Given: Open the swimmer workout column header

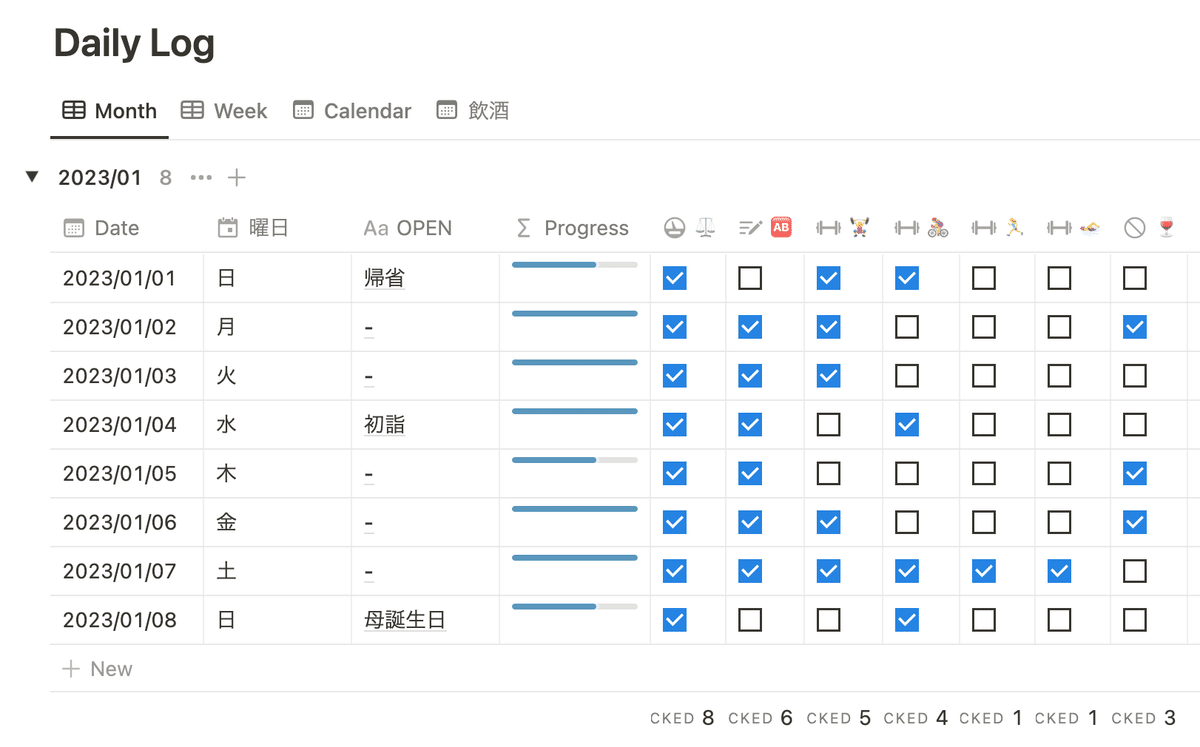Looking at the screenshot, I should click(x=1073, y=228).
